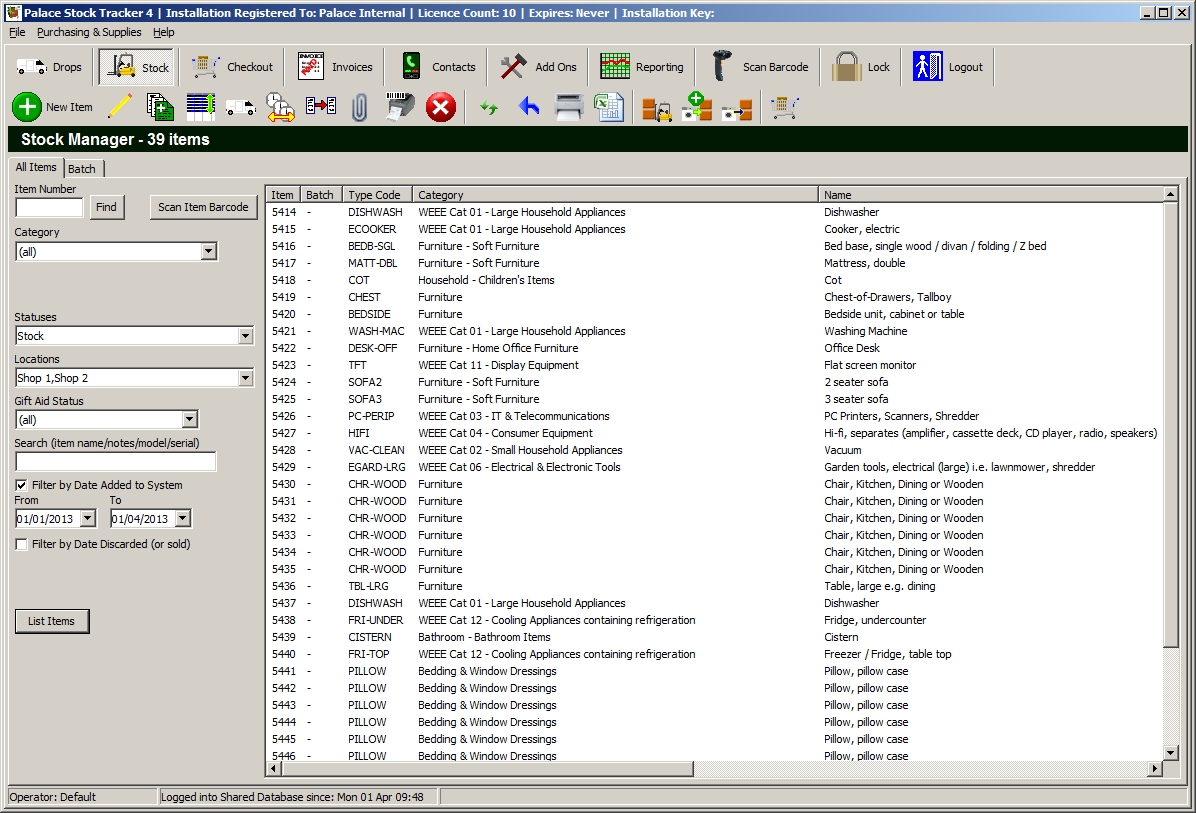
Task: Select item 5439 Cistern row
Action: point(714,637)
